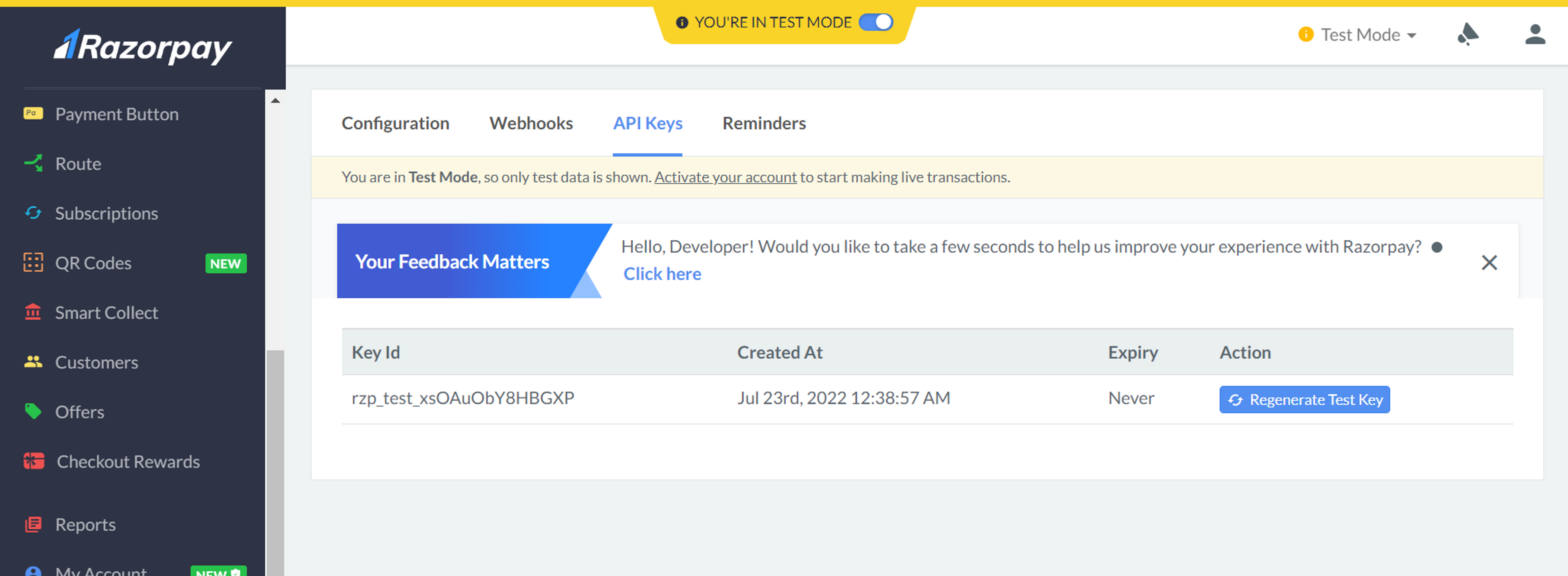
Task: Click orange info icon next to Test Mode
Action: [1305, 34]
